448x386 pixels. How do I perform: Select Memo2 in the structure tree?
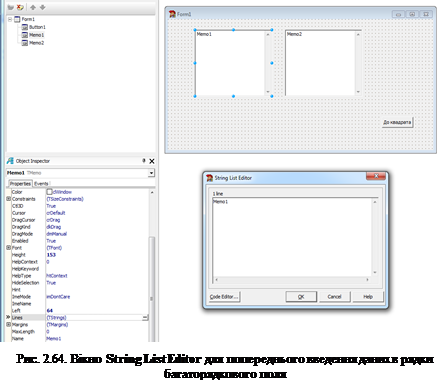[36, 43]
